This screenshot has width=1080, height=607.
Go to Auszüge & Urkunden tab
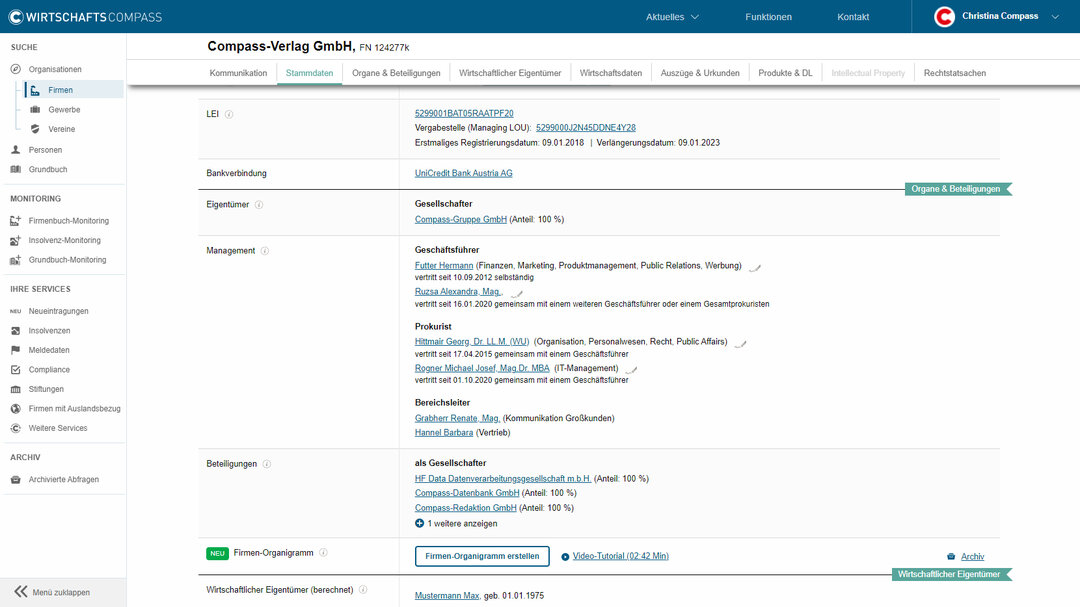tap(700, 73)
